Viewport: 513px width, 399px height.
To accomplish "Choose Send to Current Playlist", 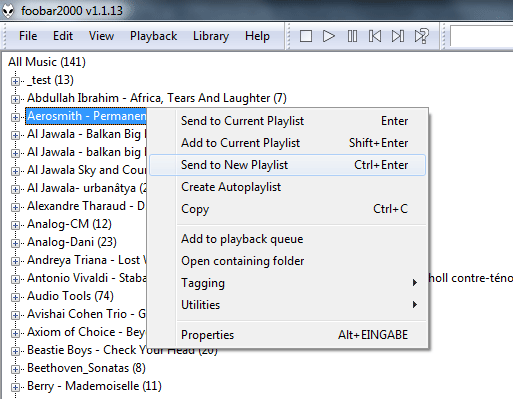I will (287, 121).
